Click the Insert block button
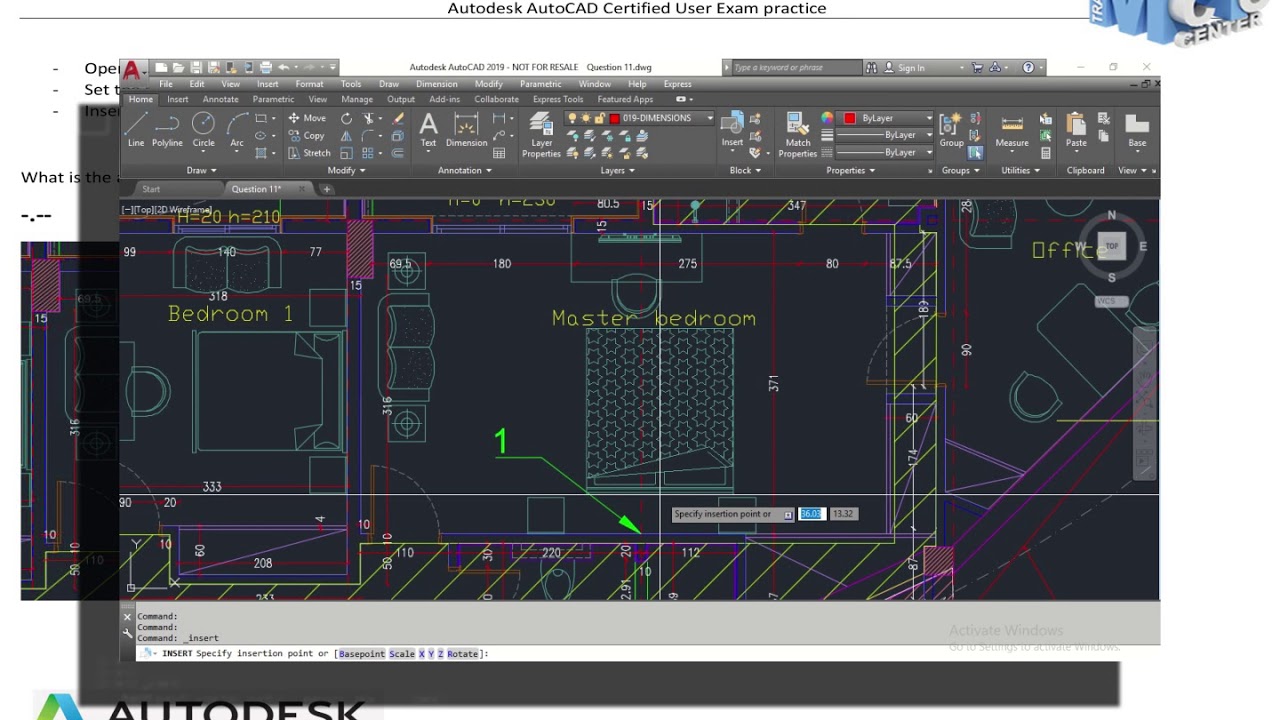 (x=732, y=130)
